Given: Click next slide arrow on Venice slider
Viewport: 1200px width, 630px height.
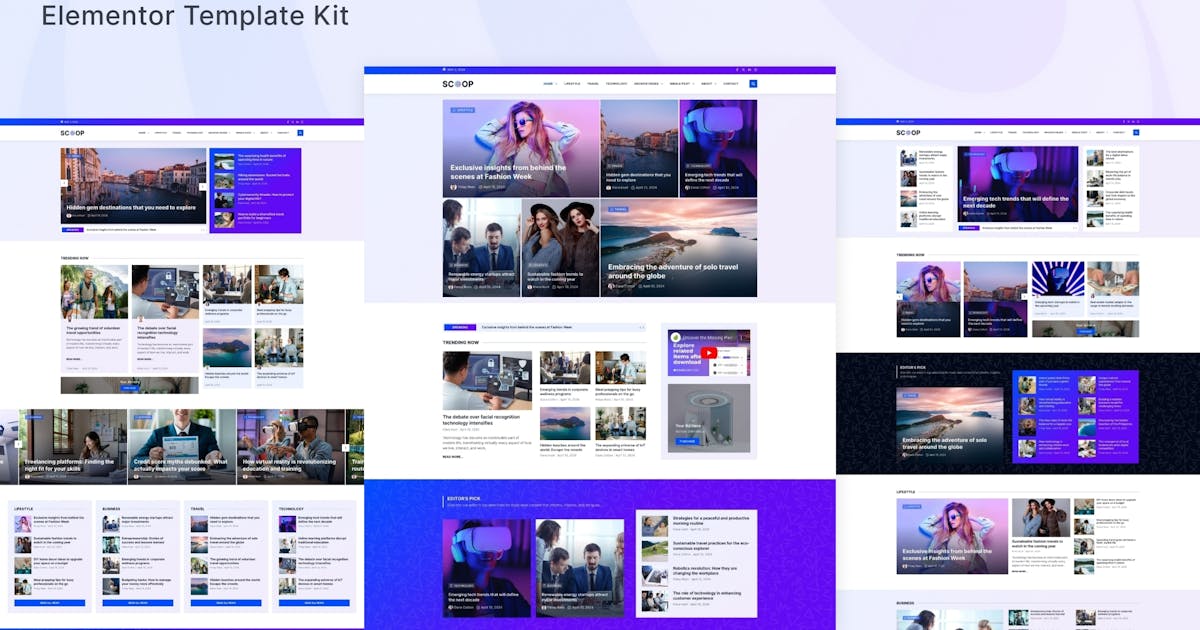Looking at the screenshot, I should coord(202,186).
